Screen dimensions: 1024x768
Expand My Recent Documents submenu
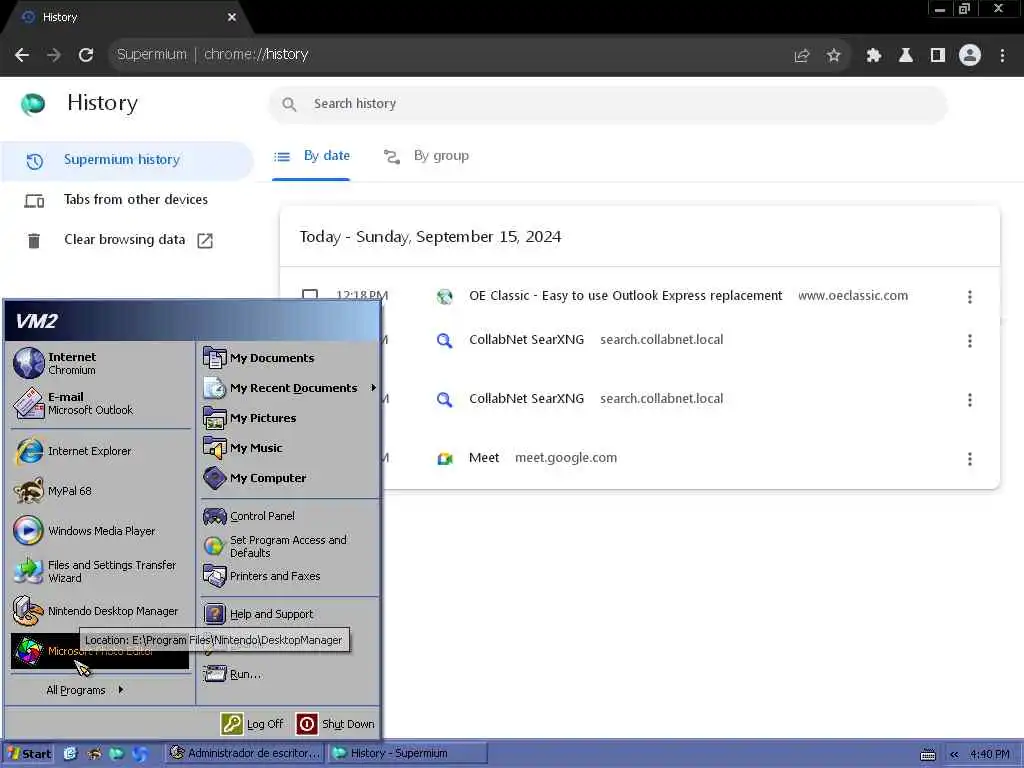tap(289, 388)
